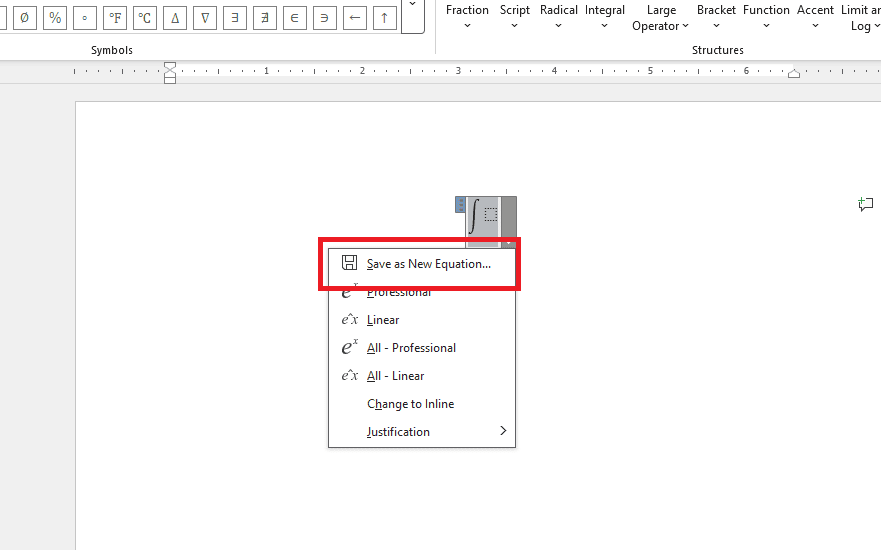Click the right indent marker on ruler
This screenshot has width=881, height=550.
[x=794, y=74]
